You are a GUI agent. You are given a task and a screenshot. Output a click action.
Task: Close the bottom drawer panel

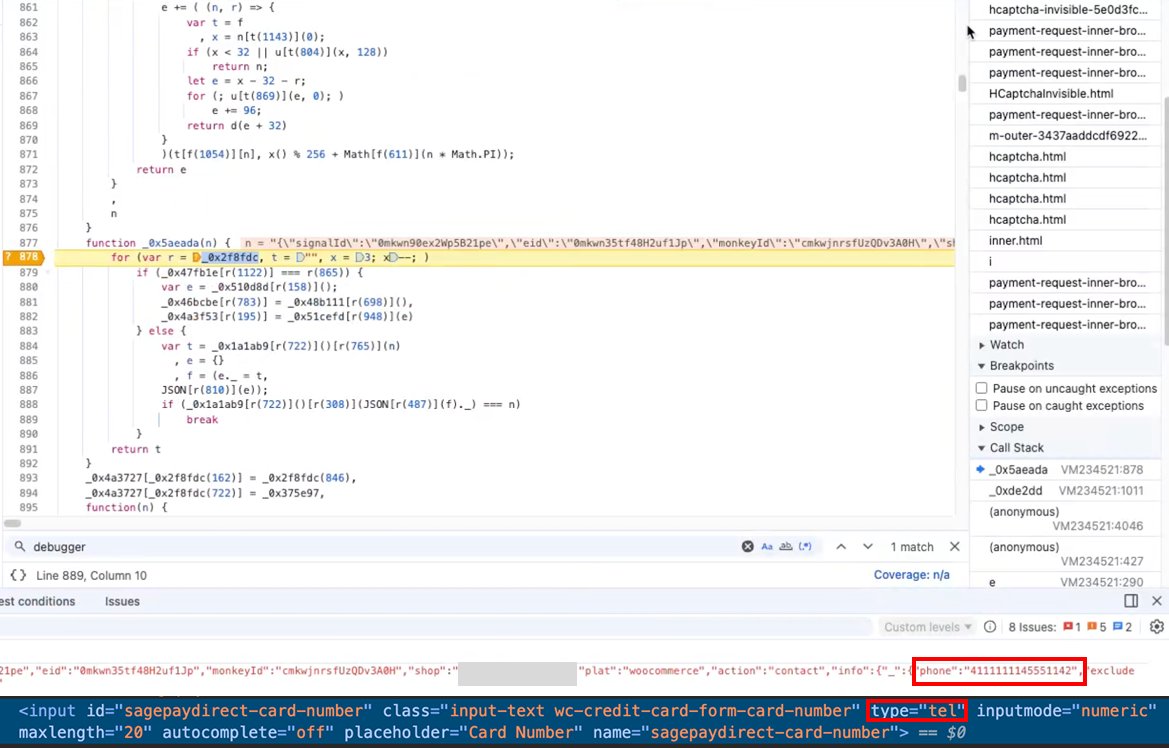(1156, 601)
